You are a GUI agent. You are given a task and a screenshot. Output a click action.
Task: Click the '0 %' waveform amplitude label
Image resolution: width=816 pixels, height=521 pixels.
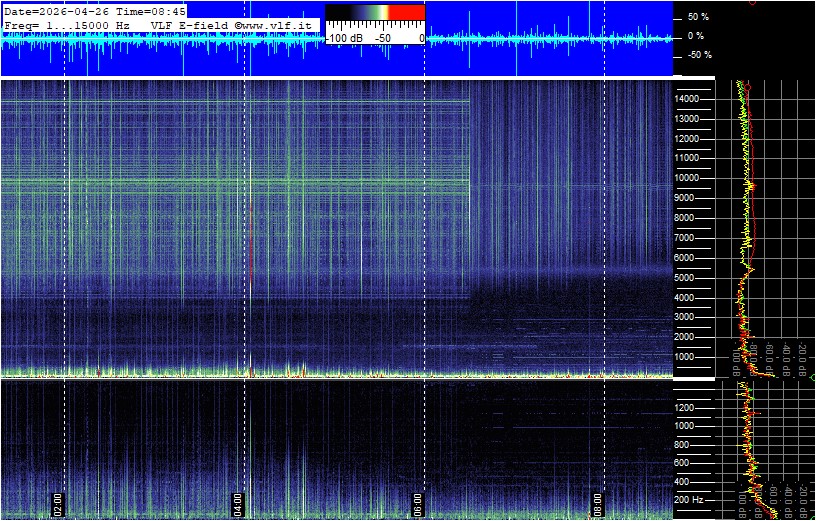point(698,36)
